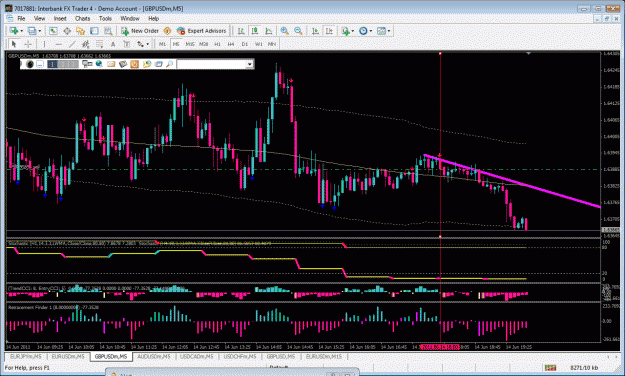Expand the Profiles dropdown arrow

[x=39, y=31]
